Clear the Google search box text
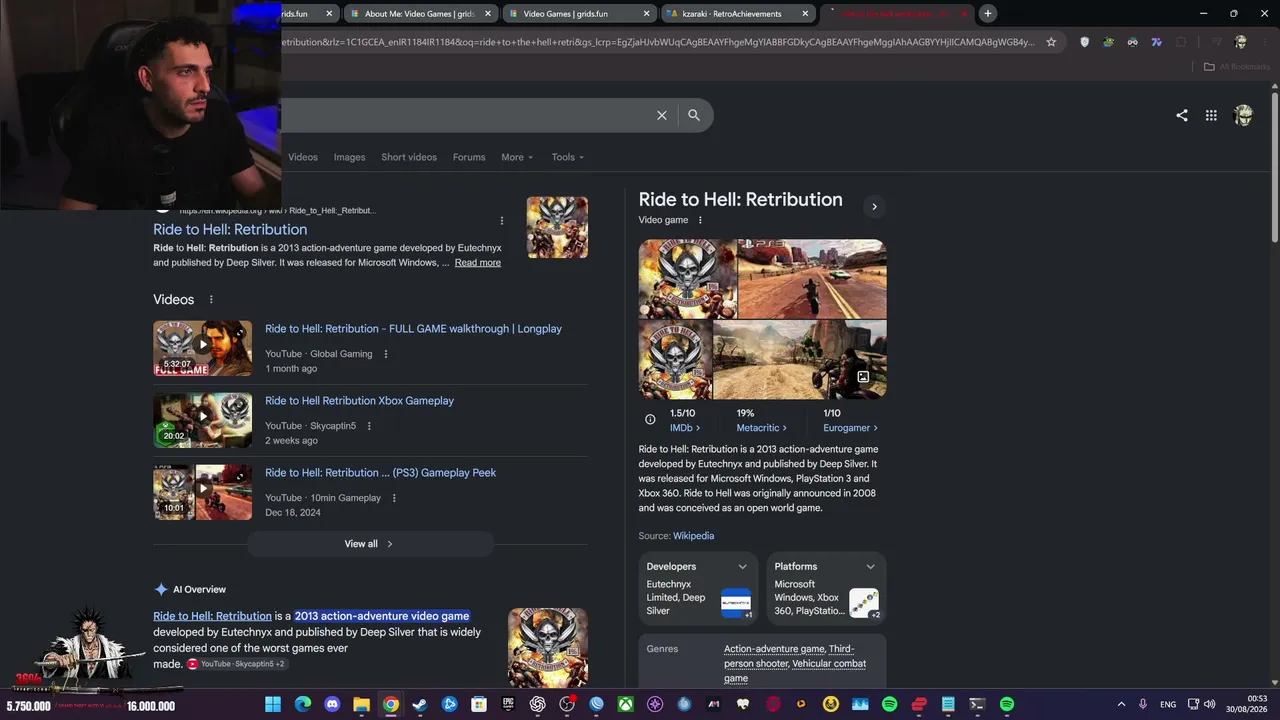1280x720 pixels. 662,115
